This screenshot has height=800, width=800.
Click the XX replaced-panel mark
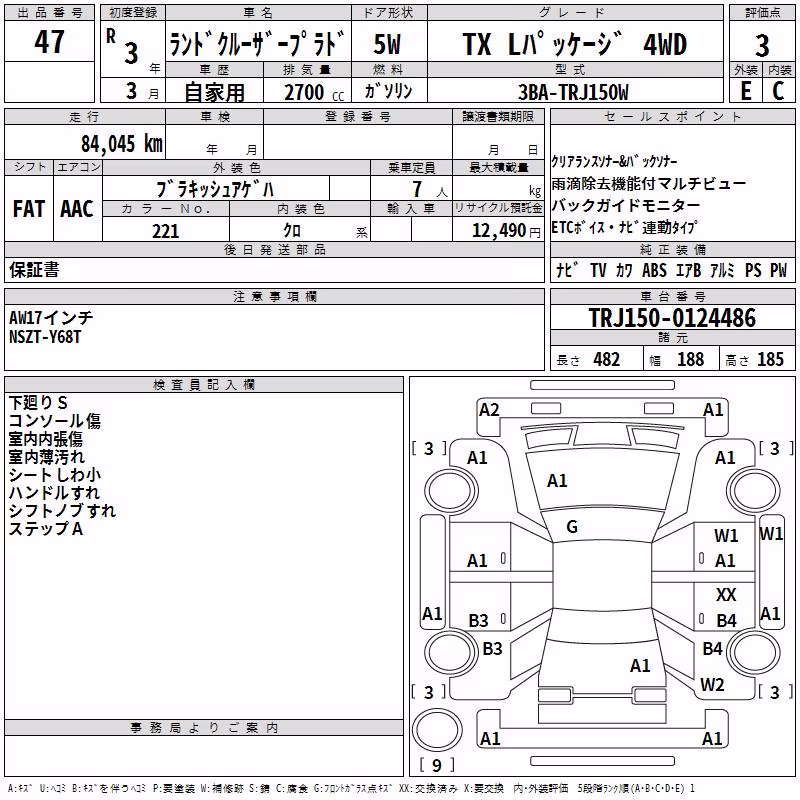pos(726,594)
